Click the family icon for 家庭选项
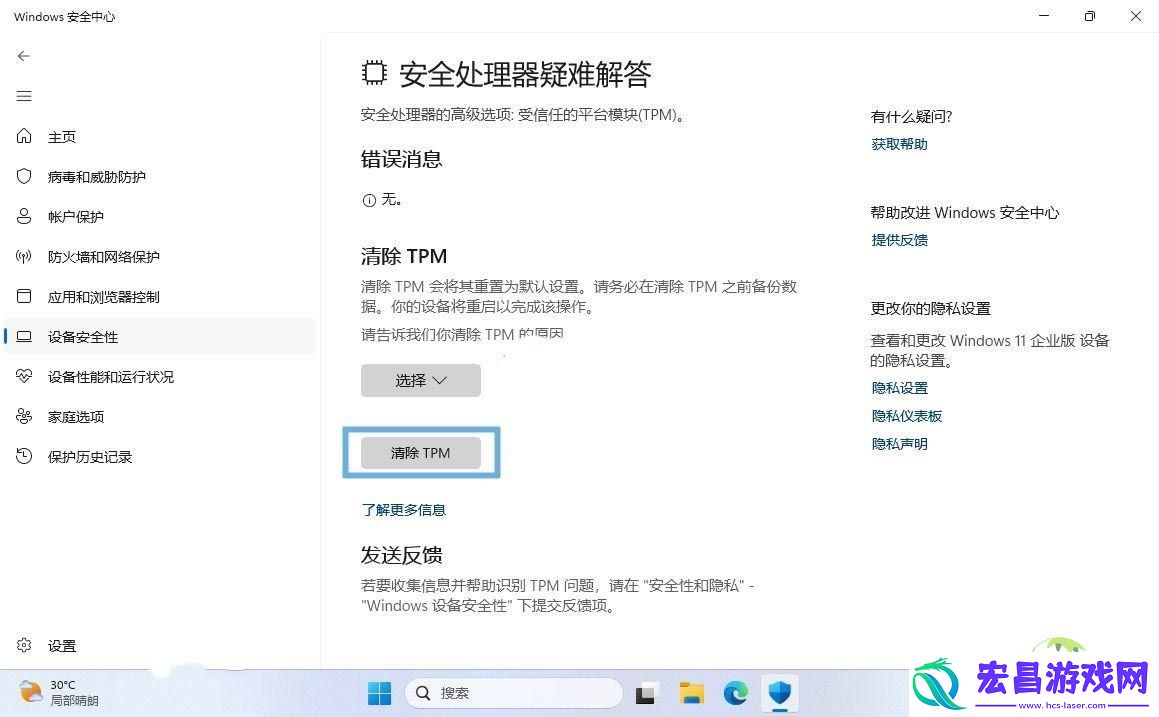 [24, 416]
